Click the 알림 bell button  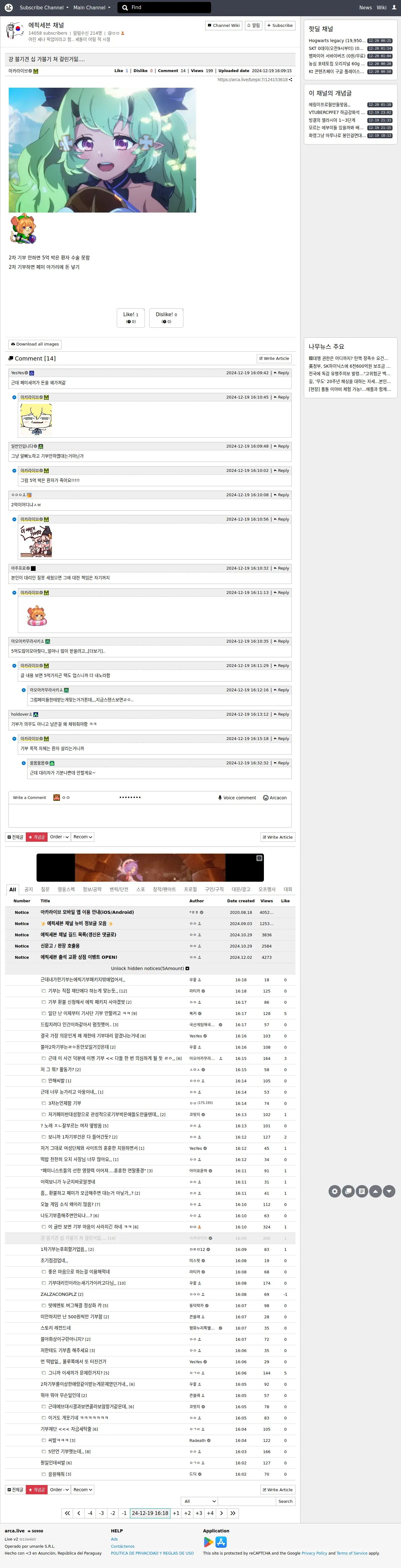pos(253,26)
